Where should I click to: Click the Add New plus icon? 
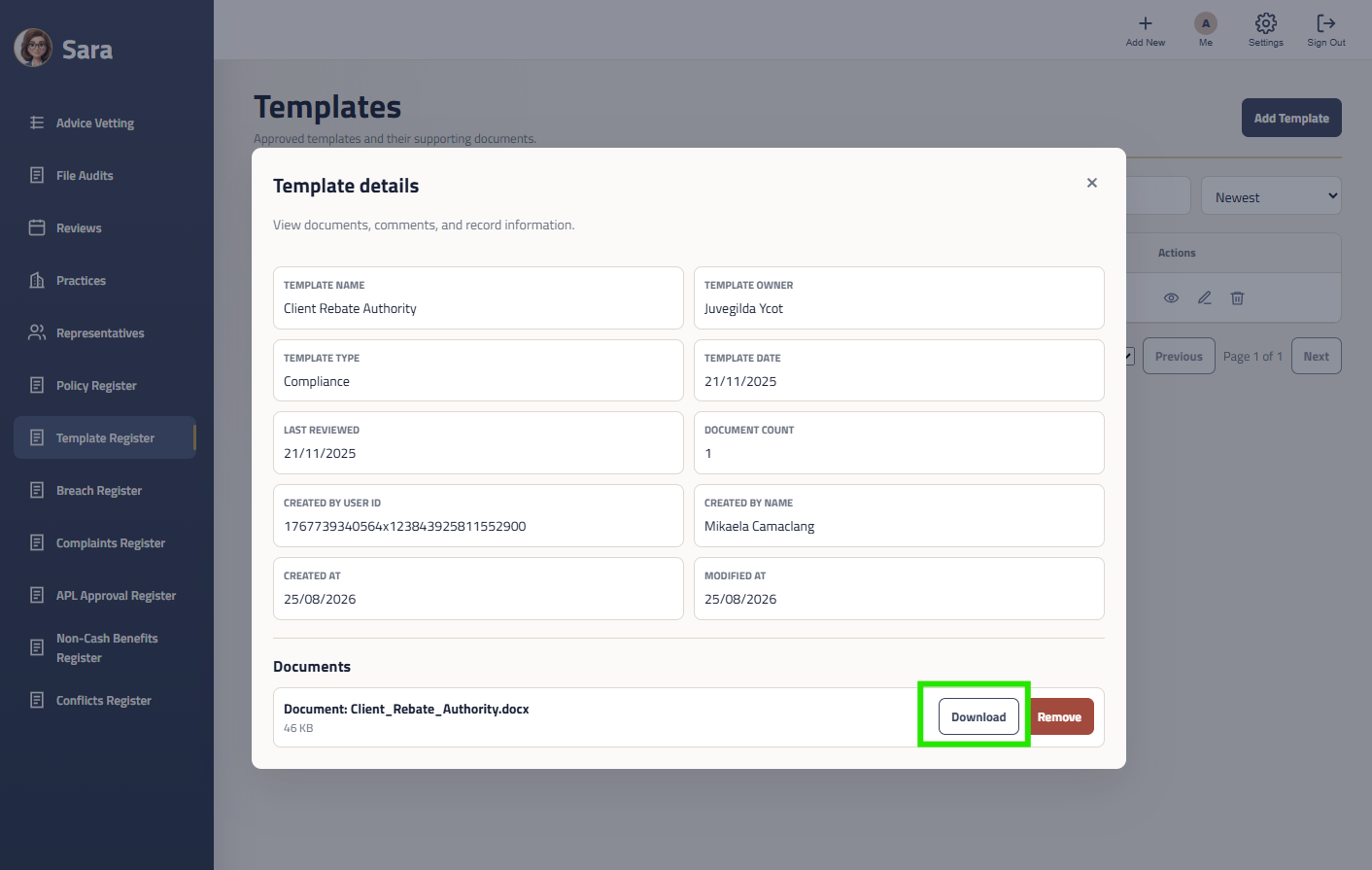[x=1145, y=23]
